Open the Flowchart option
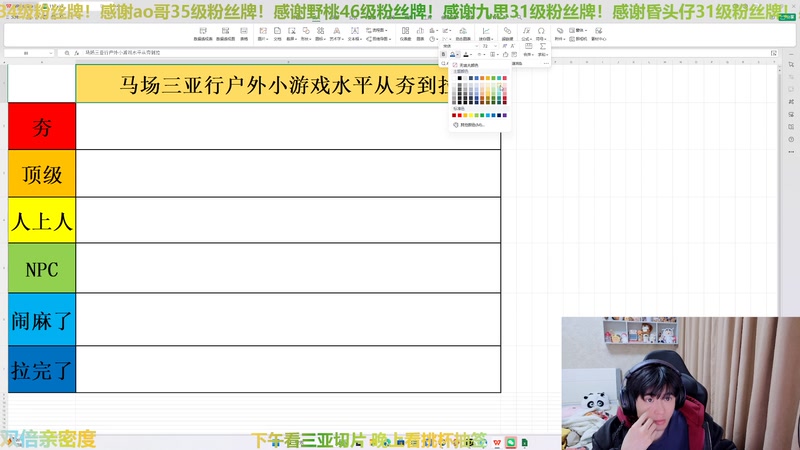Viewport: 800px width, 450px height. tap(377, 30)
